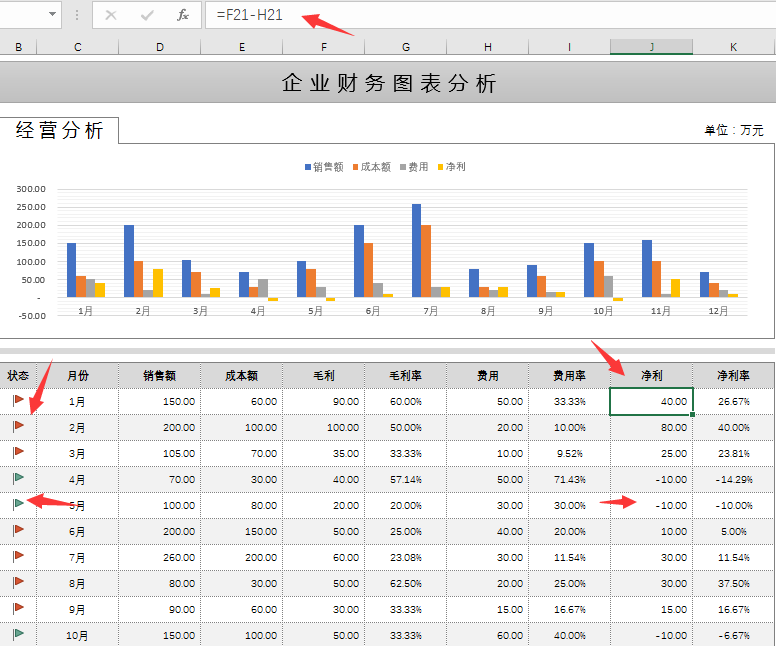This screenshot has width=776, height=646.
Task: Click the 企业财务图表分析 title banner
Action: 388,83
